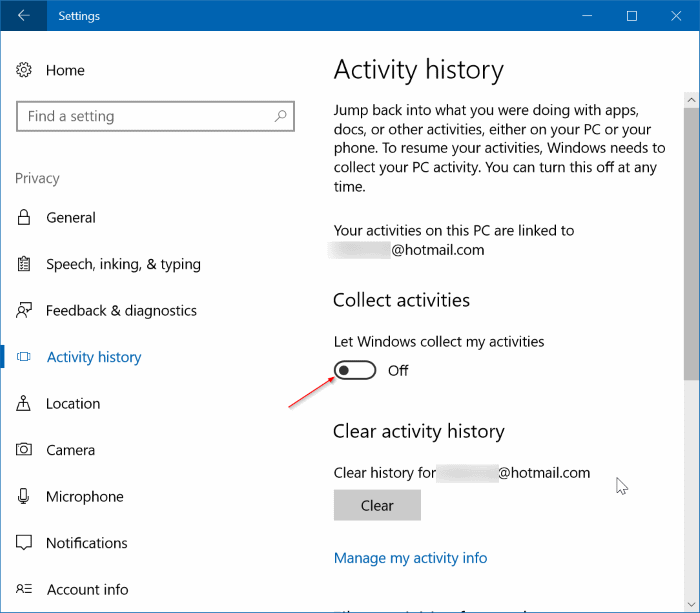Close the Settings window
This screenshot has width=700, height=613.
pyautogui.click(x=676, y=16)
